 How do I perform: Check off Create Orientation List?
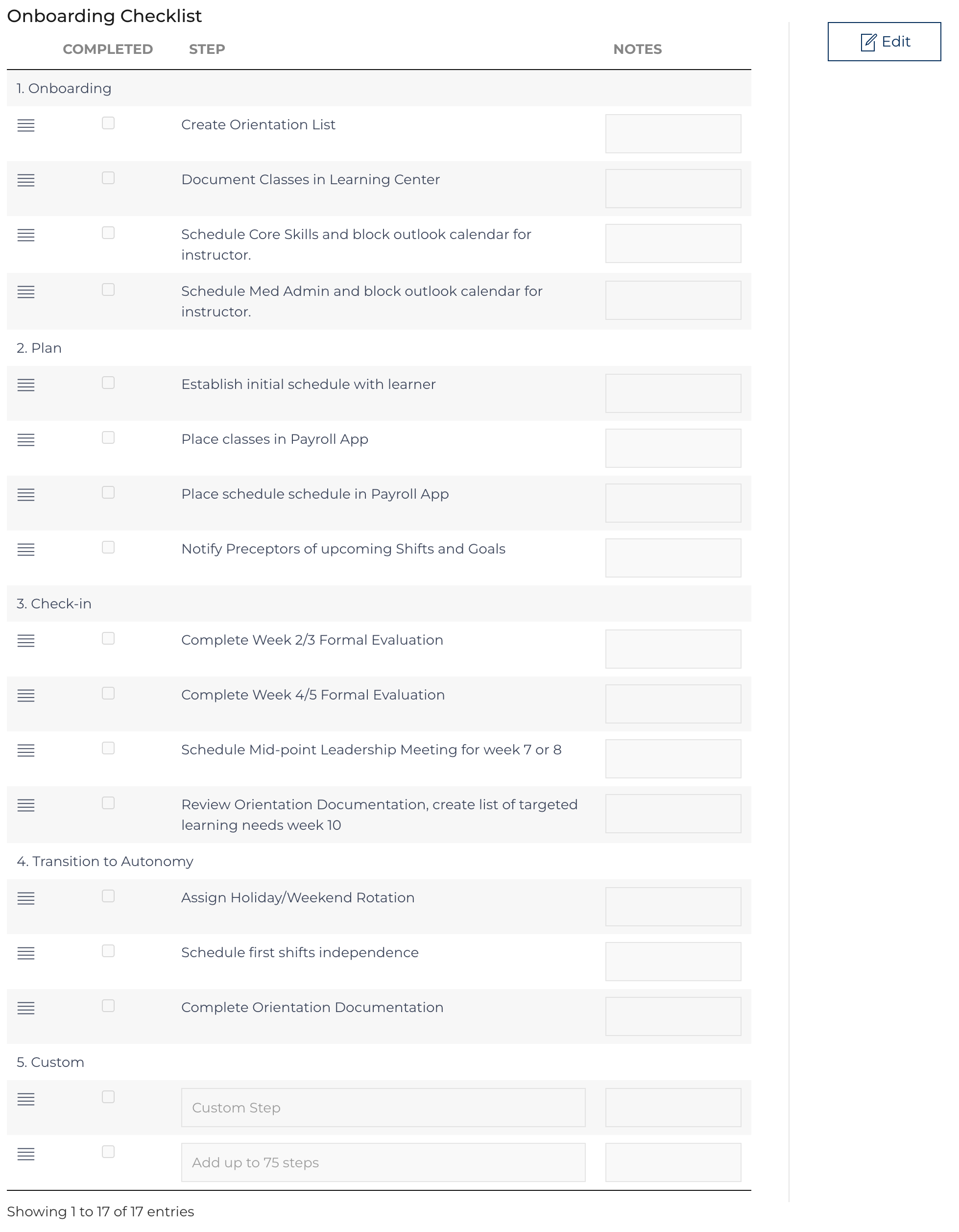pyautogui.click(x=108, y=123)
